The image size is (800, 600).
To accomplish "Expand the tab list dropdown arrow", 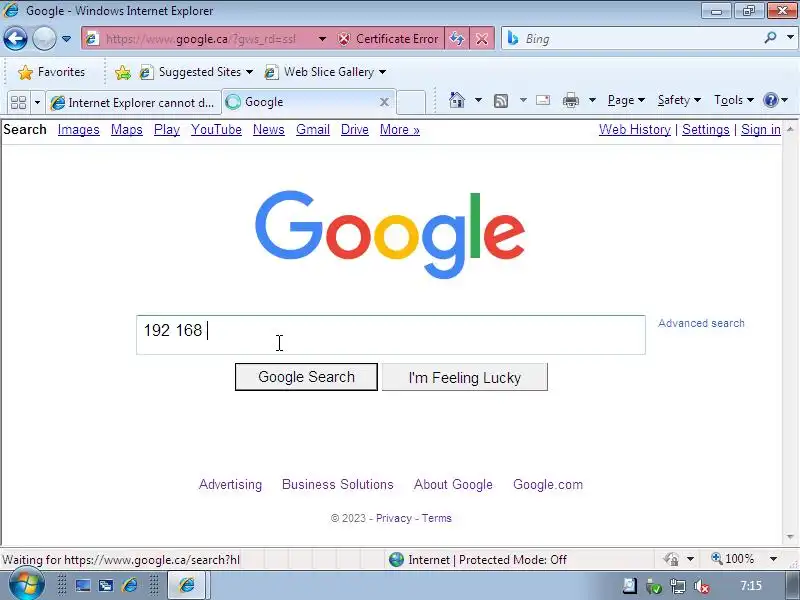I will (37, 103).
